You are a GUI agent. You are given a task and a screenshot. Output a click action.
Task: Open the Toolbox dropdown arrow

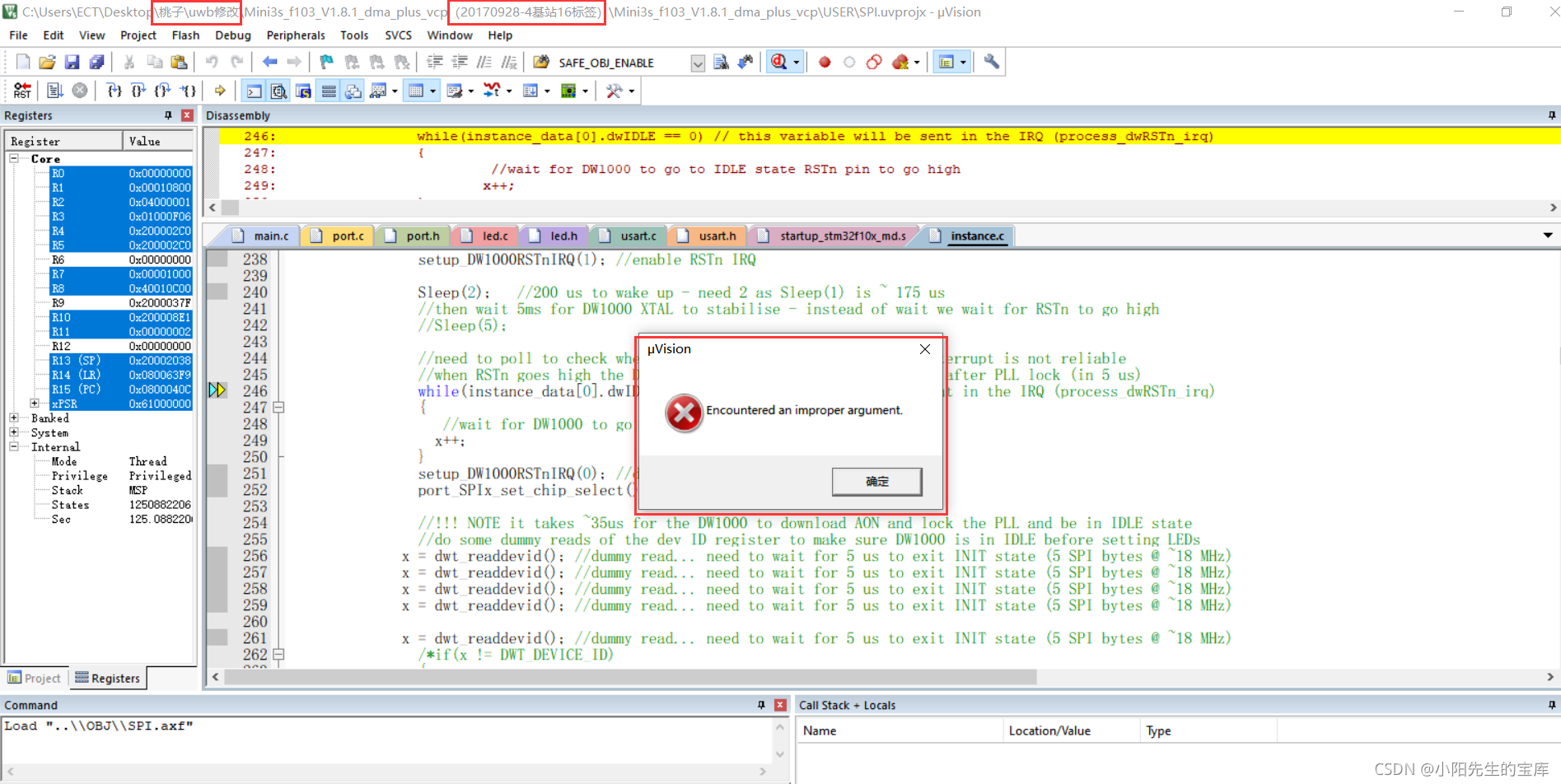pyautogui.click(x=631, y=91)
